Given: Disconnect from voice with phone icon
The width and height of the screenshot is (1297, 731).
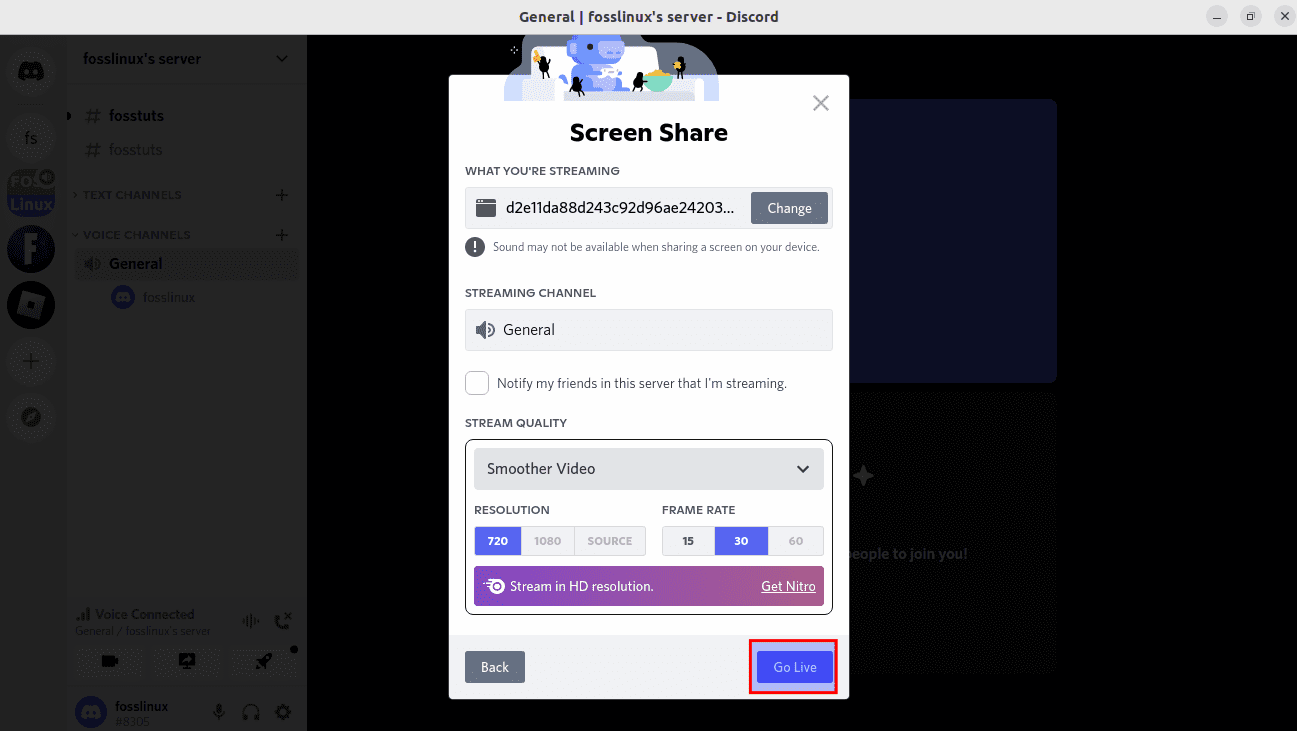Looking at the screenshot, I should (283, 621).
